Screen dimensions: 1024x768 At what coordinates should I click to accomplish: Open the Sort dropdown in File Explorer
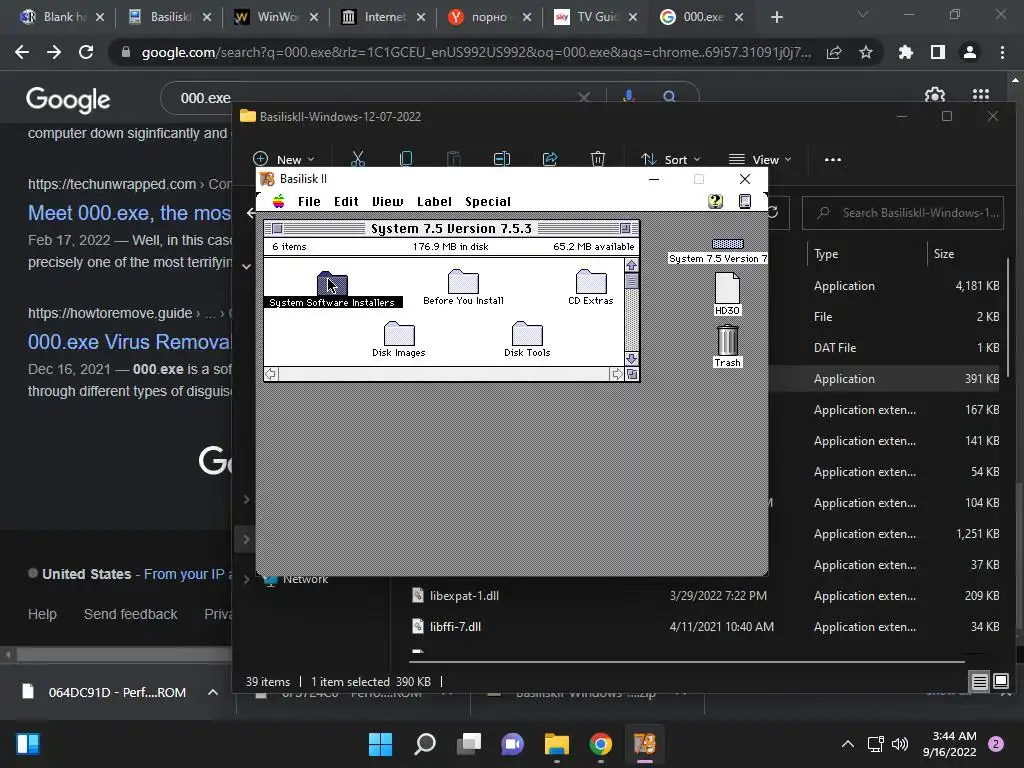[x=671, y=159]
